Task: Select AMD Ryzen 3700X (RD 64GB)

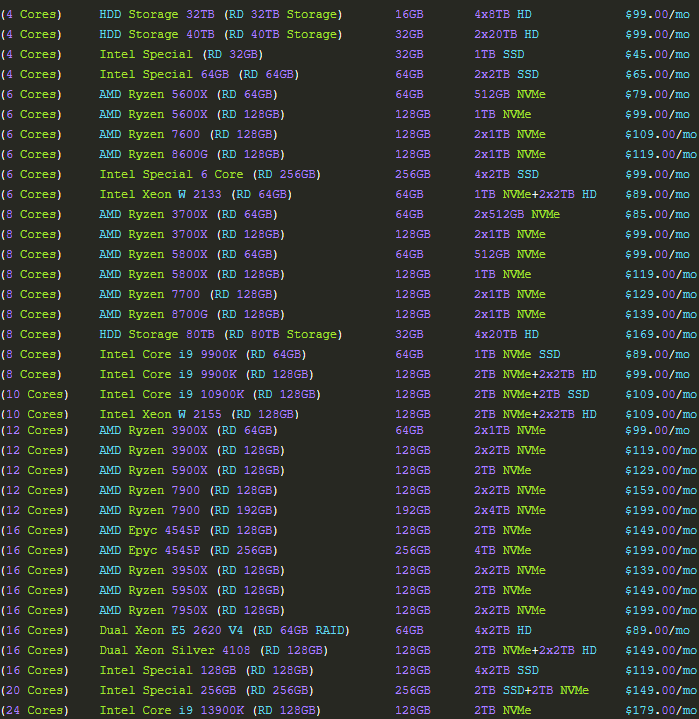Action: [189, 215]
